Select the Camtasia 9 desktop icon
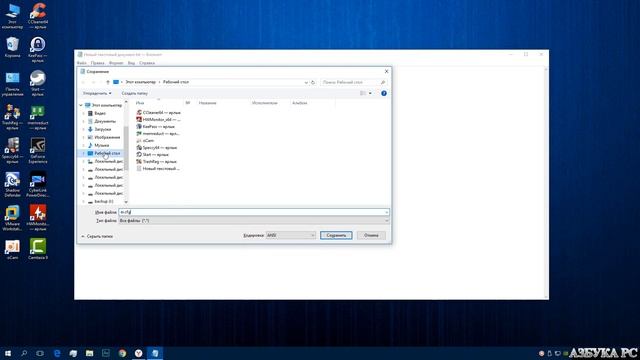 [38, 250]
